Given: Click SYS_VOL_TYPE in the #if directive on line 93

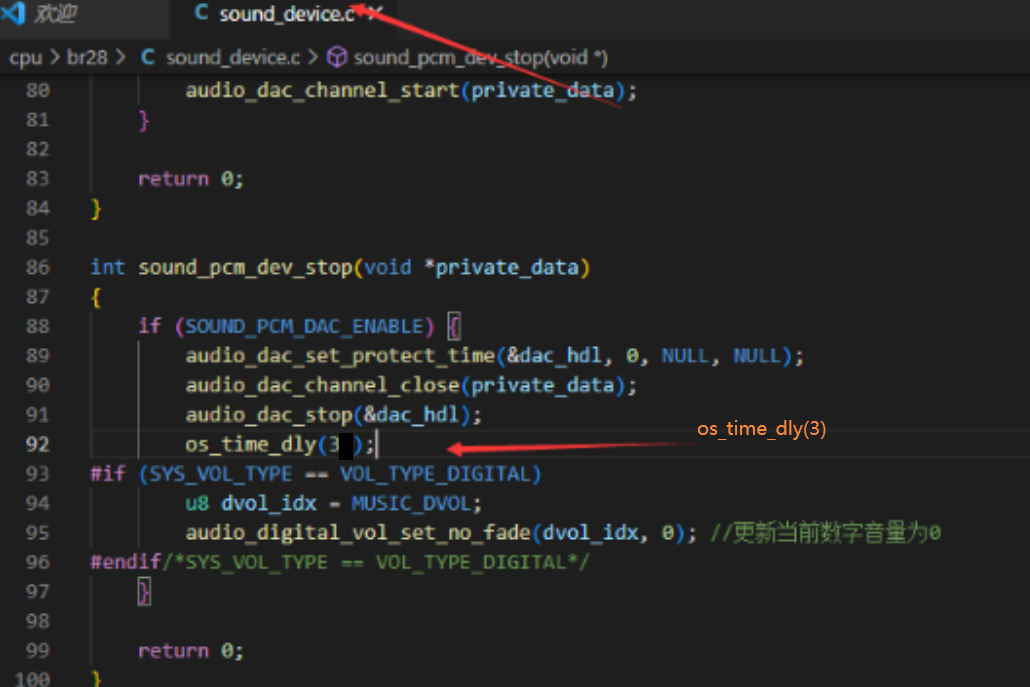Looking at the screenshot, I should [x=221, y=474].
